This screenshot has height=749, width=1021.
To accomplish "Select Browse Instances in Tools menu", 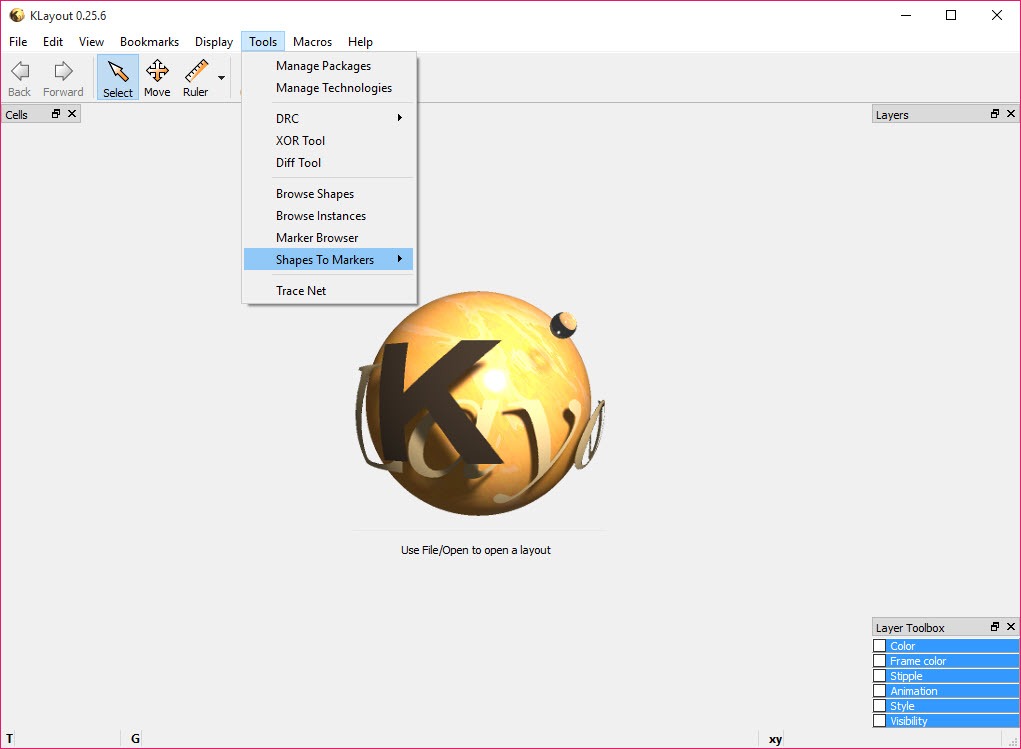I will pyautogui.click(x=328, y=216).
